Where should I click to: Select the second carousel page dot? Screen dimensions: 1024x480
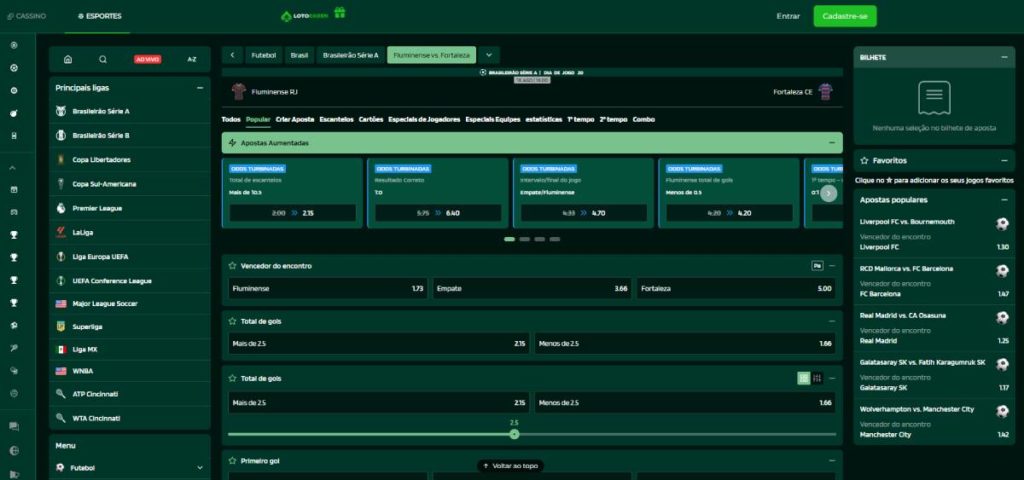point(524,239)
